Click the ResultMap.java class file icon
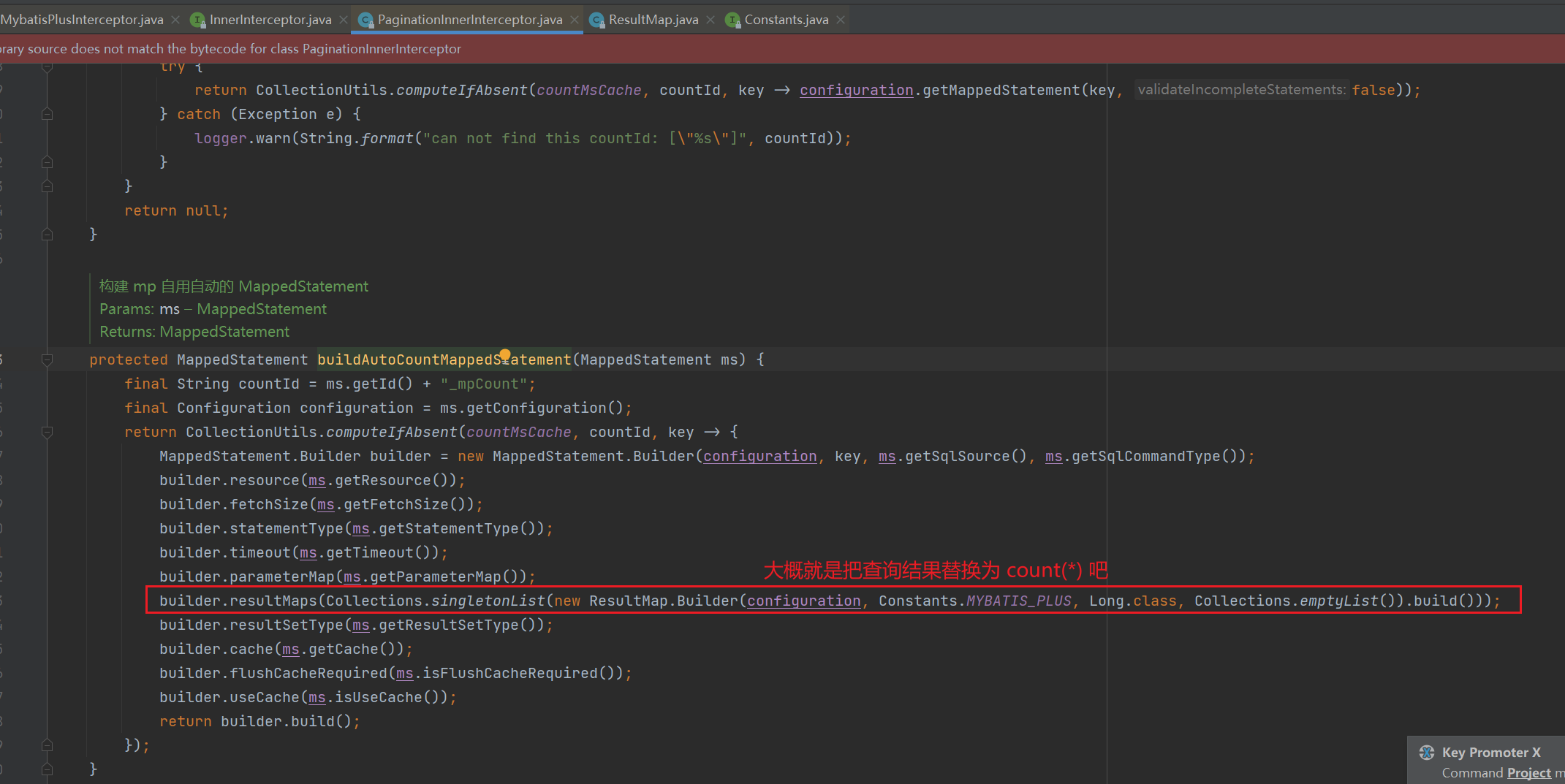 click(x=597, y=20)
